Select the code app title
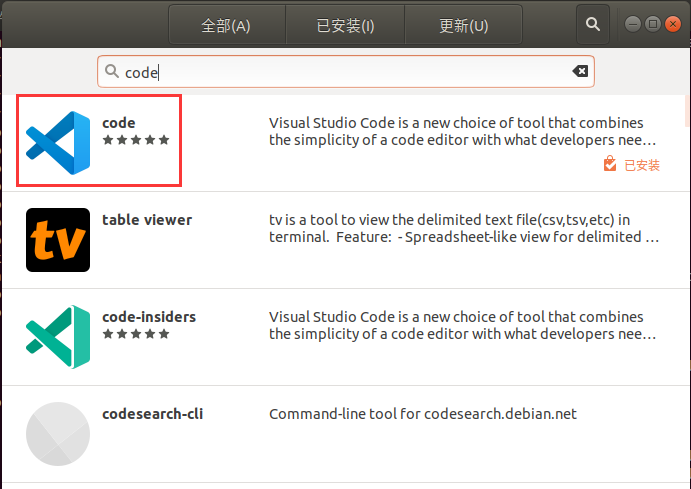Image resolution: width=691 pixels, height=489 pixels. [119, 123]
